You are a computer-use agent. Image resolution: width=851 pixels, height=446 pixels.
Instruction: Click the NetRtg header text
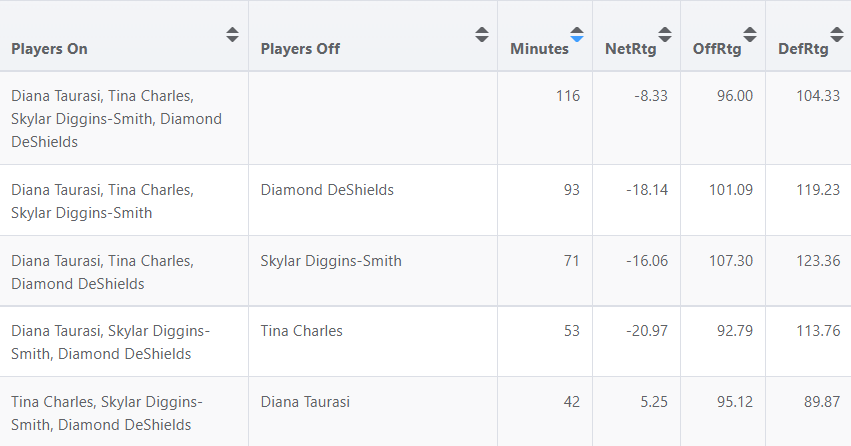coord(631,49)
